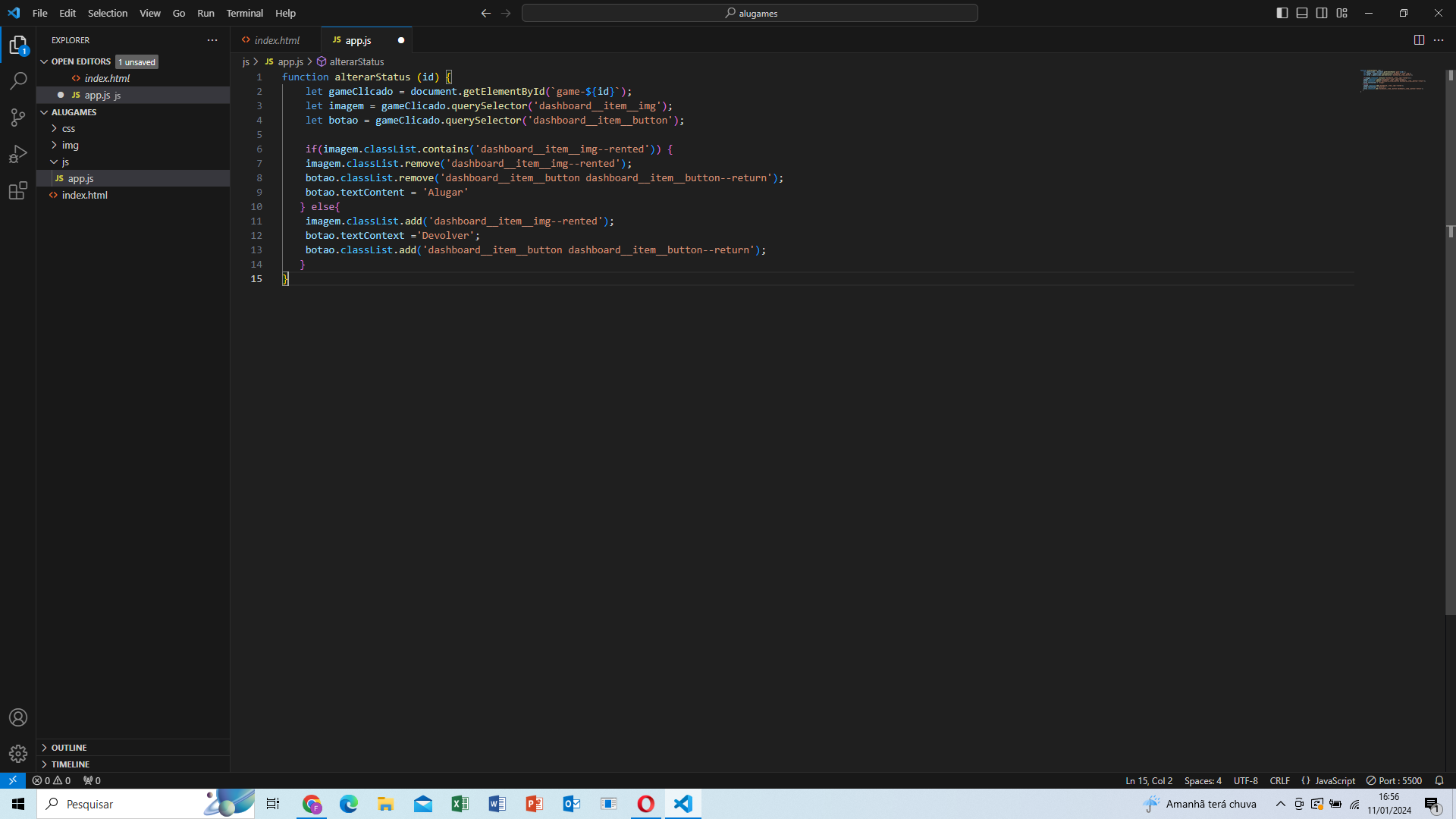Open Run and Debug view

coord(18,154)
